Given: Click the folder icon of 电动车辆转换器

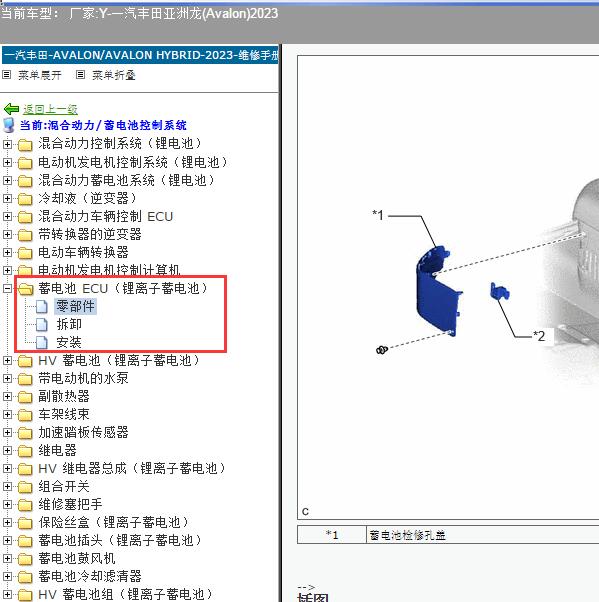Looking at the screenshot, I should click(25, 253).
